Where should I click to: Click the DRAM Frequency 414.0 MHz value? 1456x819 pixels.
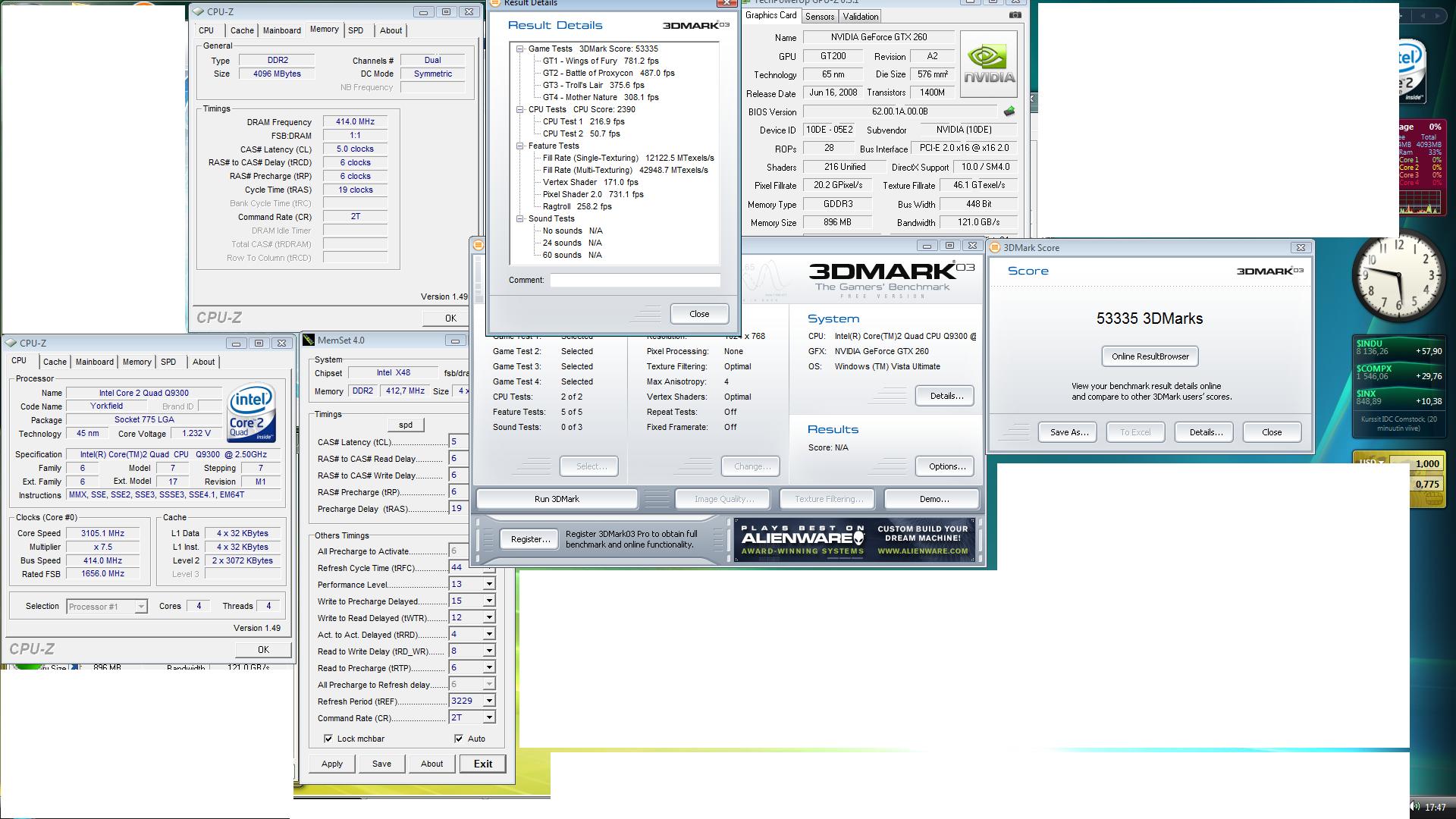(x=356, y=121)
